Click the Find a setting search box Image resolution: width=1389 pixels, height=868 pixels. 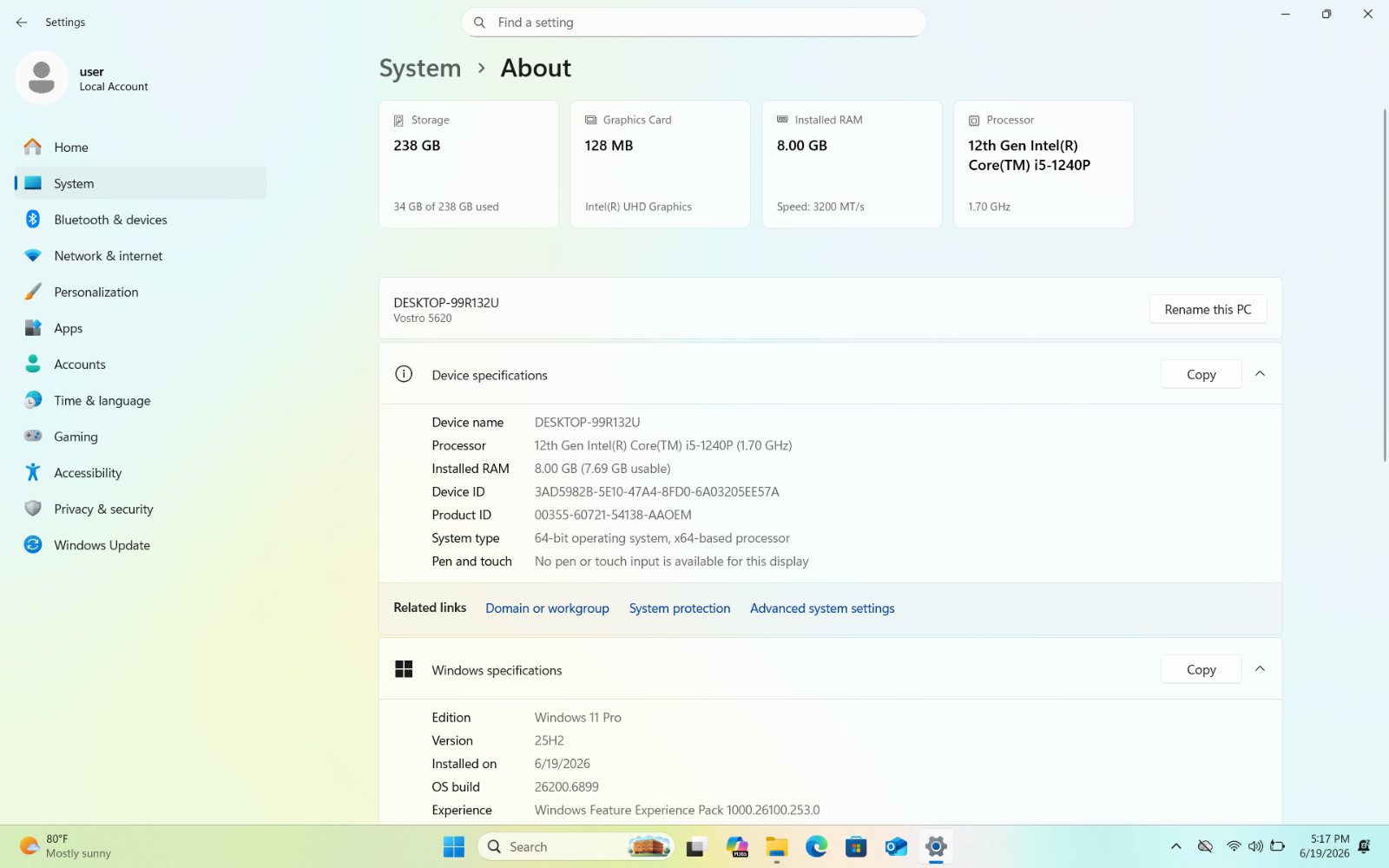coord(694,23)
